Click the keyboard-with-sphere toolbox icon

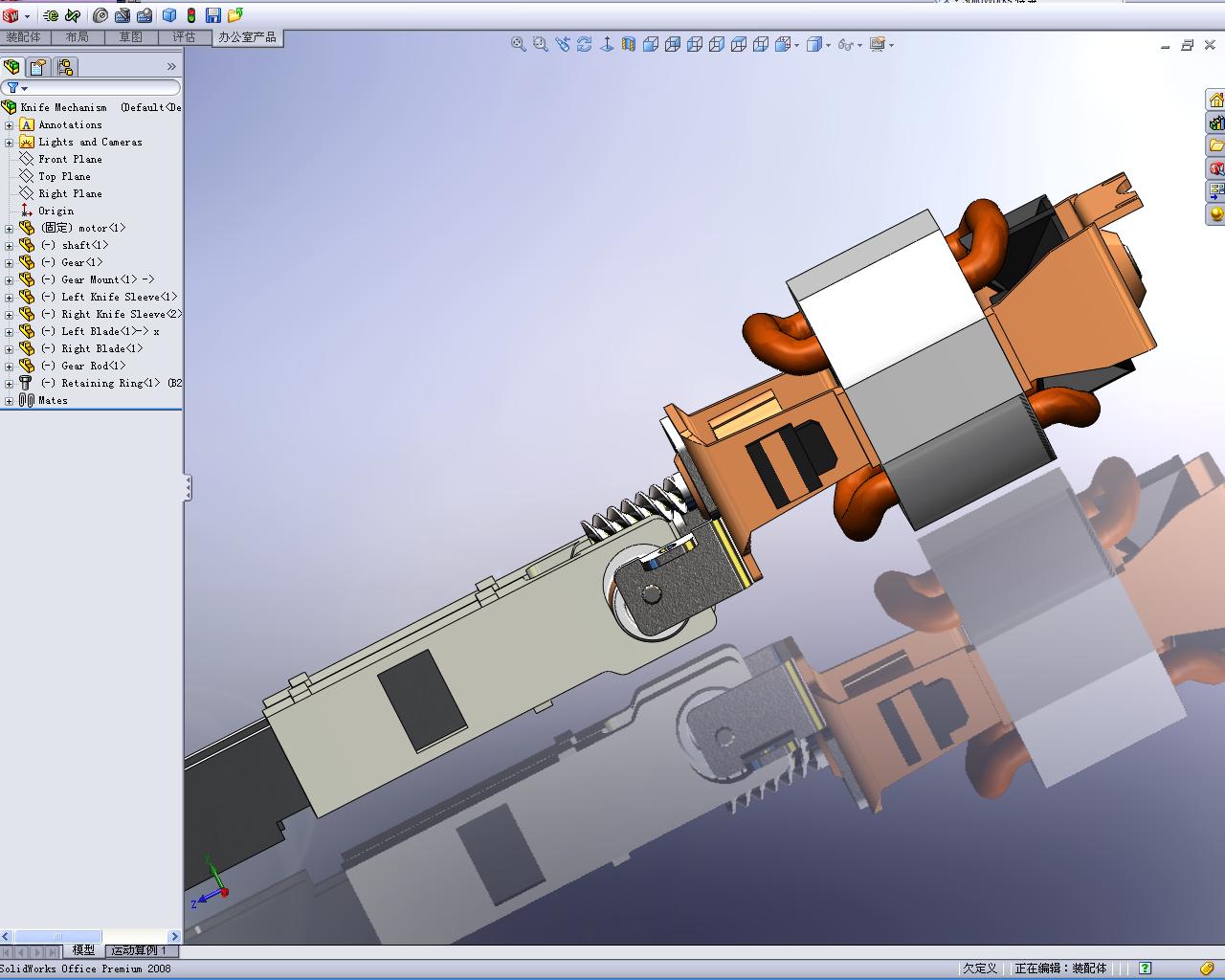pos(145,15)
